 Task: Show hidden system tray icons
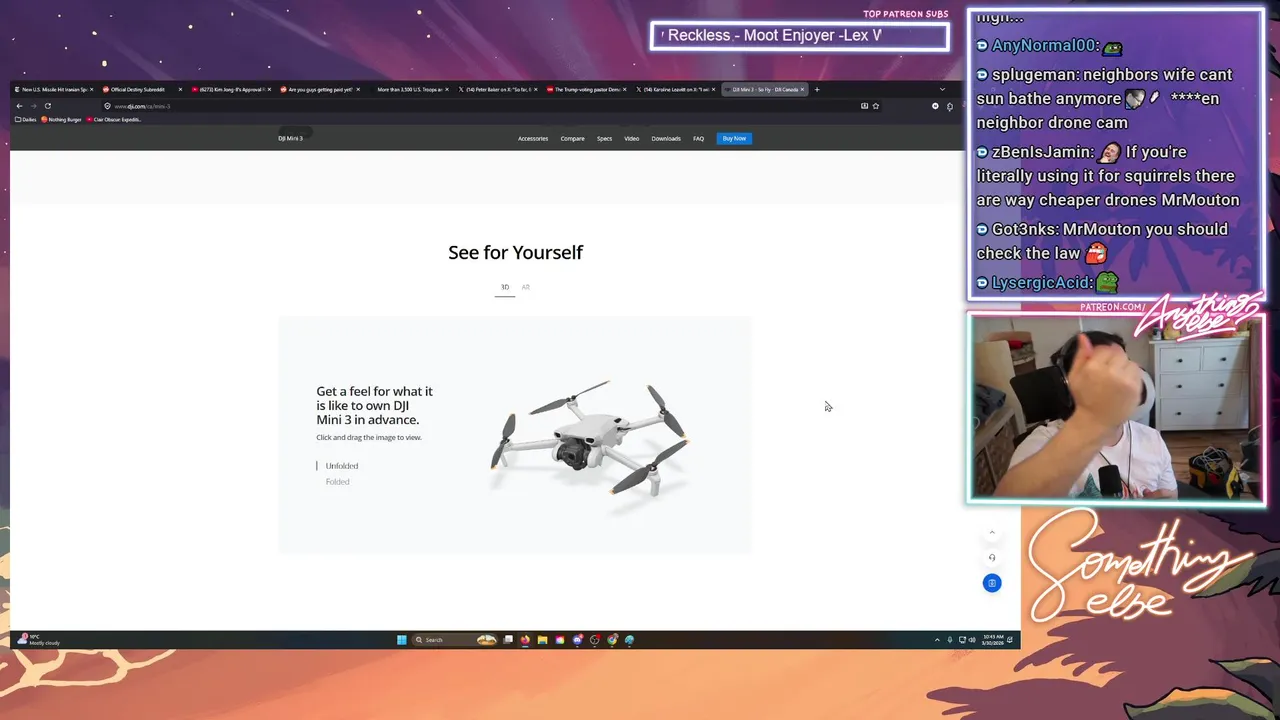(937, 640)
